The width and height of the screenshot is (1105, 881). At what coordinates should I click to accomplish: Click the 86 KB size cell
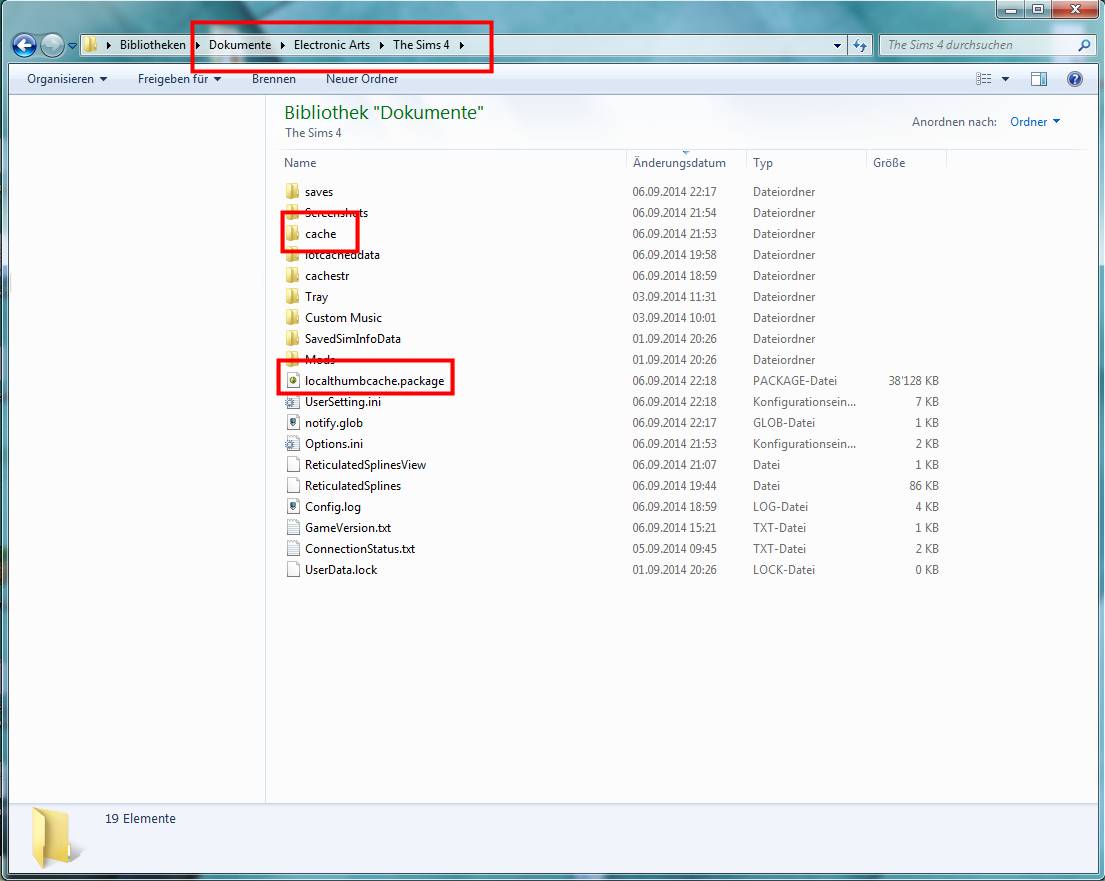point(923,486)
